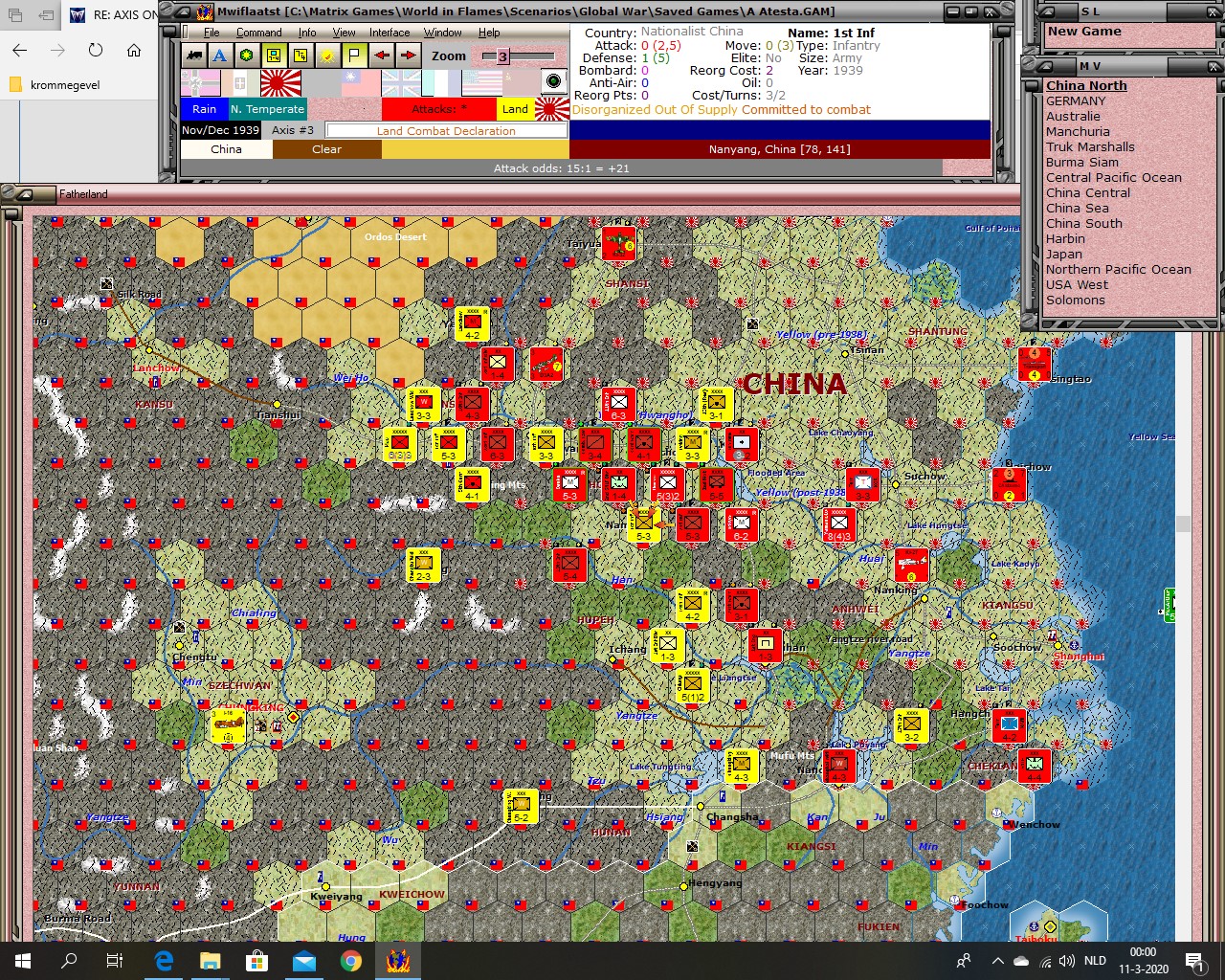The height and width of the screenshot is (980, 1225).
Task: Click the yellow Land phase cell
Action: click(x=515, y=109)
